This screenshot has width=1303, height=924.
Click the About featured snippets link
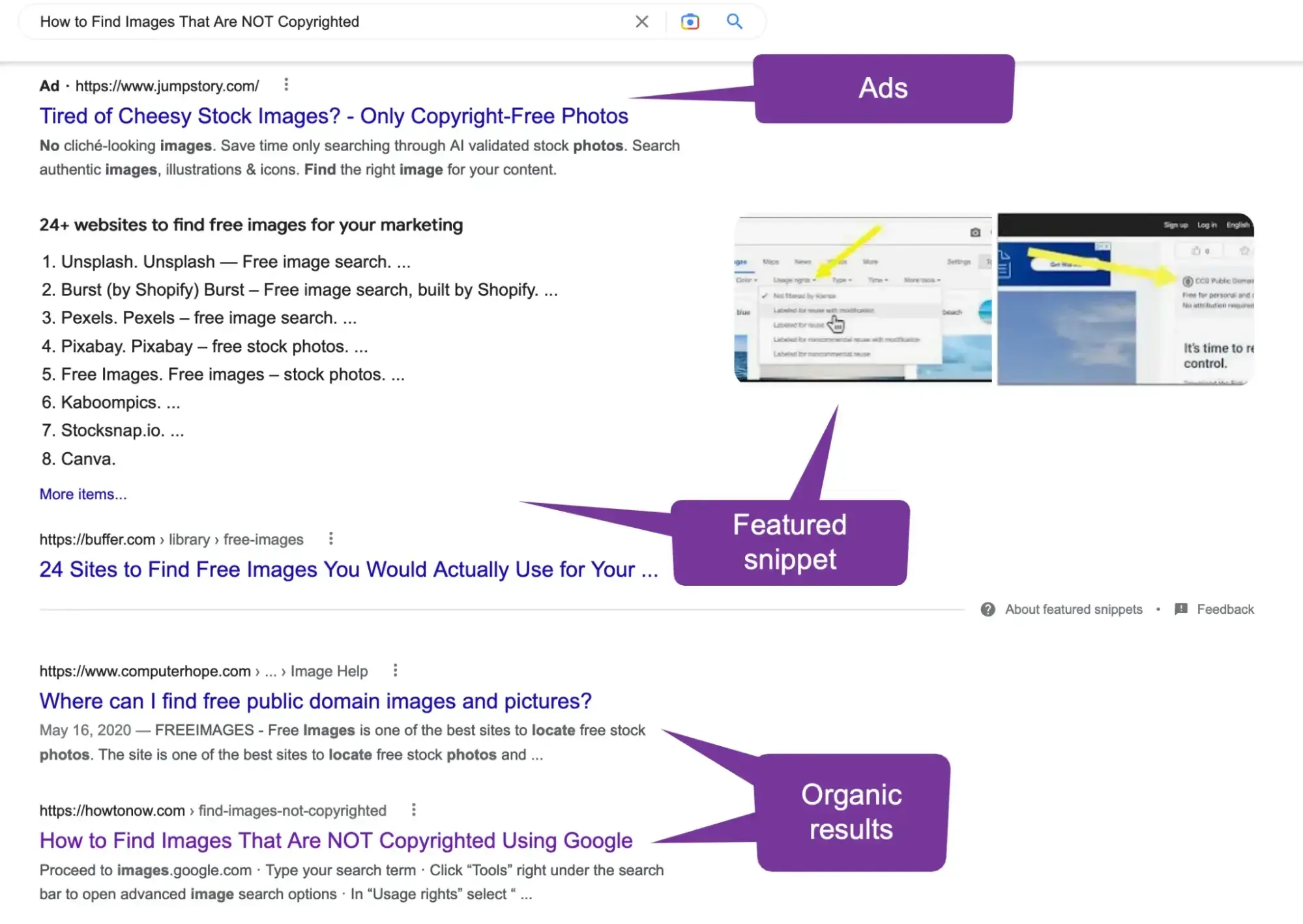click(1073, 609)
